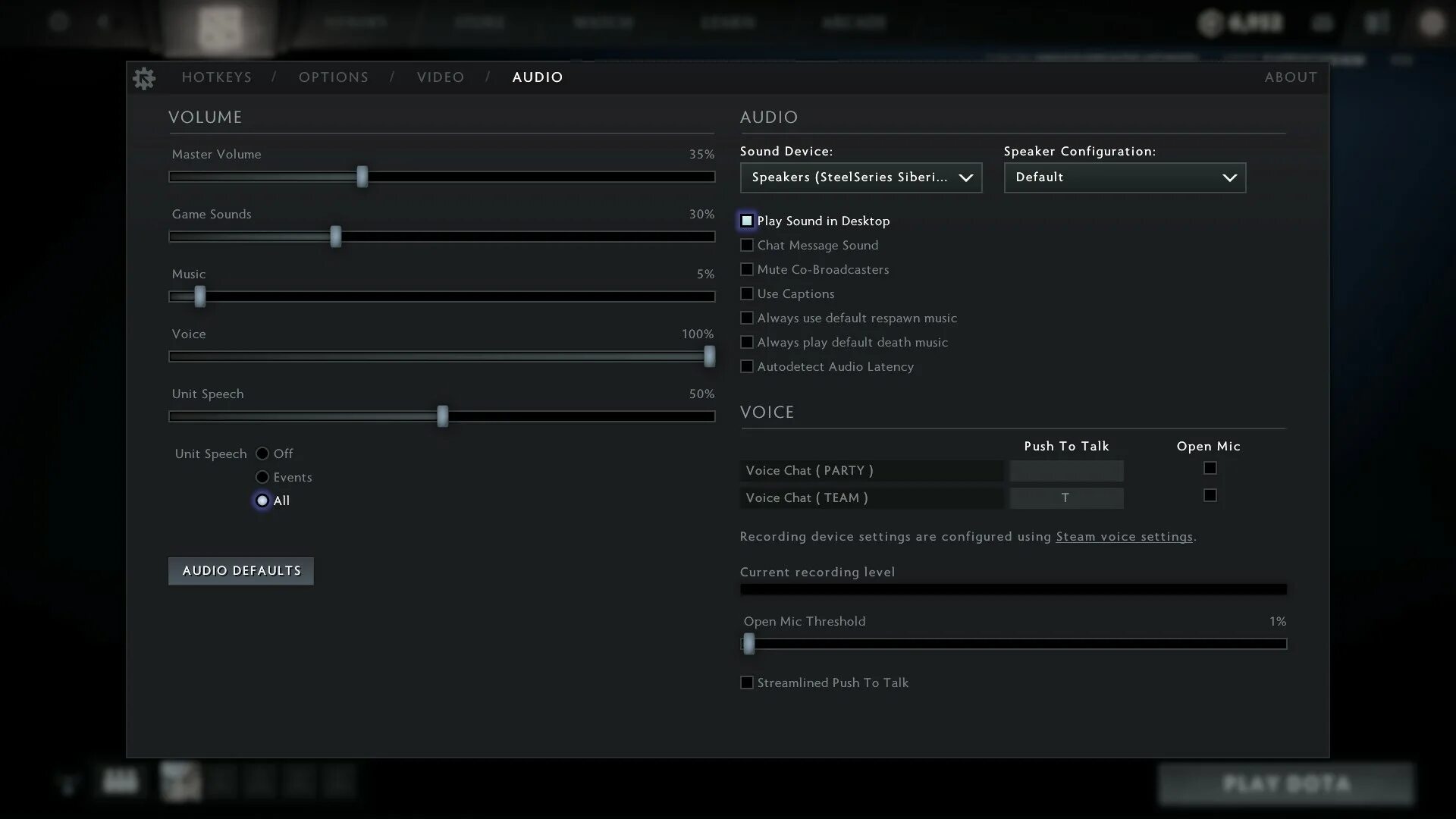Enable Chat Message Sound checkbox

(x=746, y=245)
